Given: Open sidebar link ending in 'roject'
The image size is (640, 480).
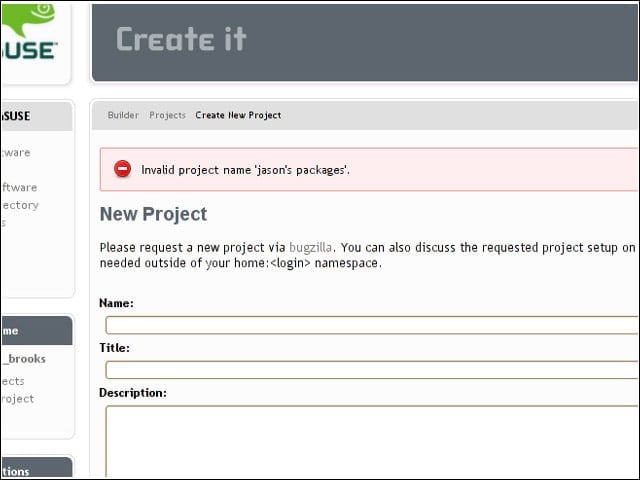Looking at the screenshot, I should [x=18, y=399].
